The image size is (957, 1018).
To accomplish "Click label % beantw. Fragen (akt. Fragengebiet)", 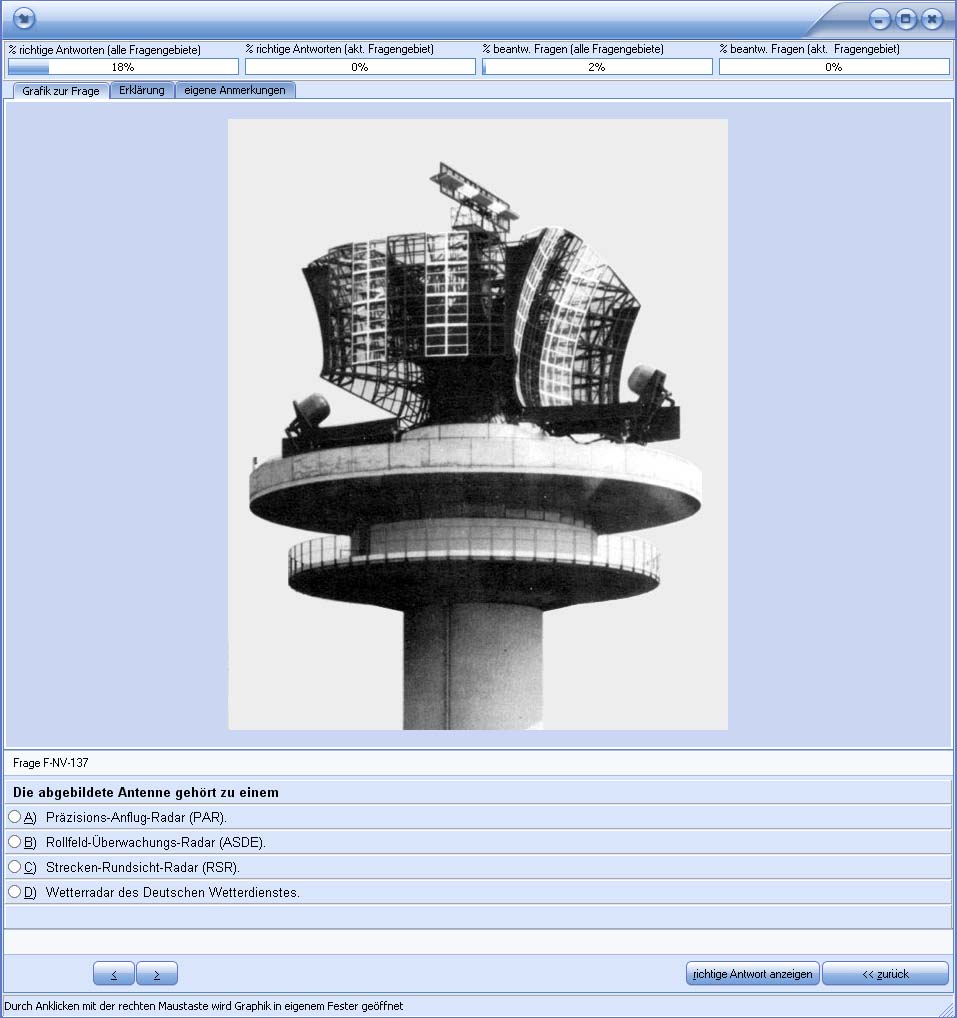I will coord(810,49).
